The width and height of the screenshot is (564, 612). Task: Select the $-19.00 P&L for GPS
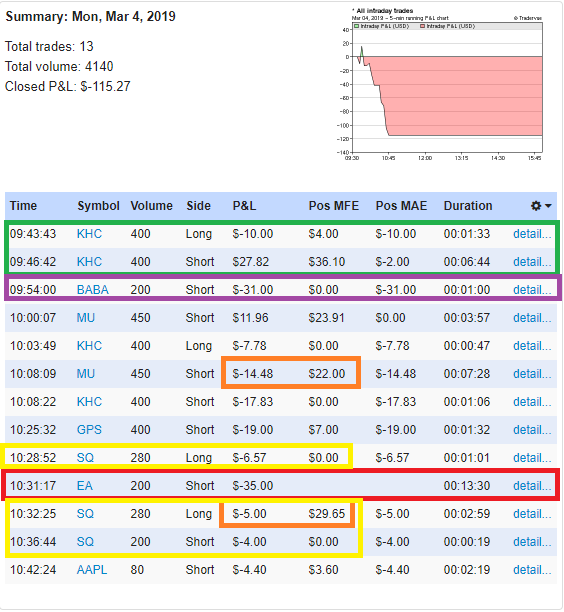point(253,430)
